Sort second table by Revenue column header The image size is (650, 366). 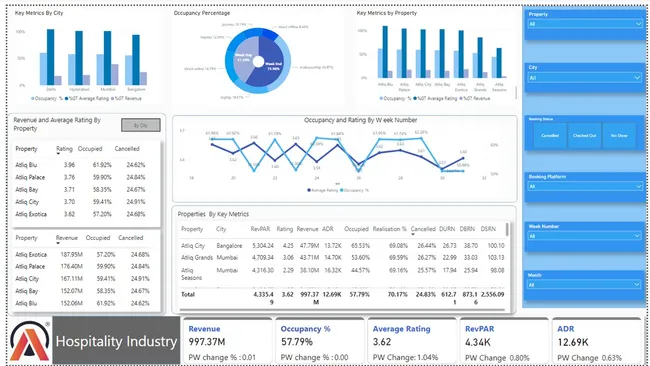point(67,238)
